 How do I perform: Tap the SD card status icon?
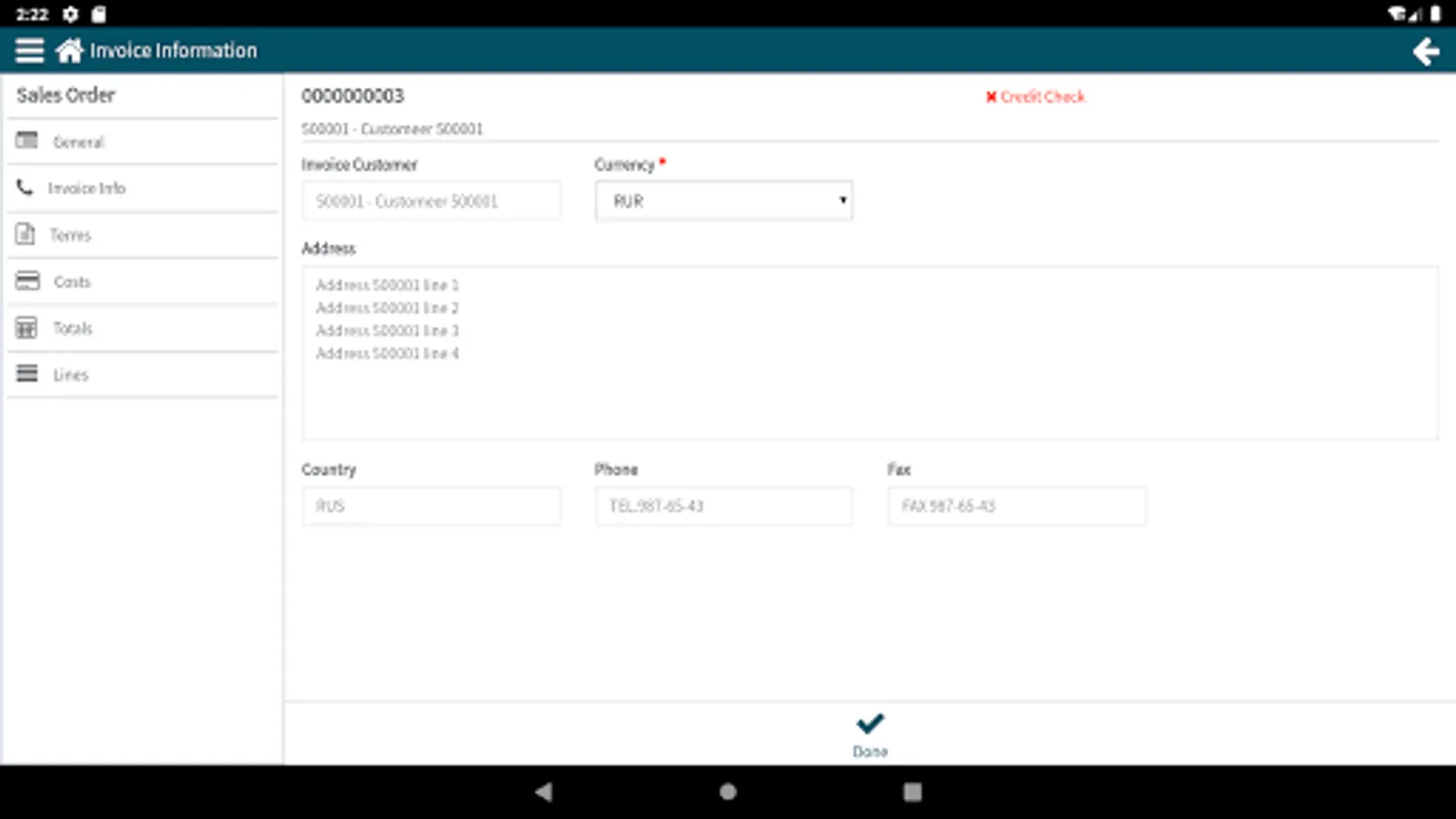pyautogui.click(x=98, y=14)
